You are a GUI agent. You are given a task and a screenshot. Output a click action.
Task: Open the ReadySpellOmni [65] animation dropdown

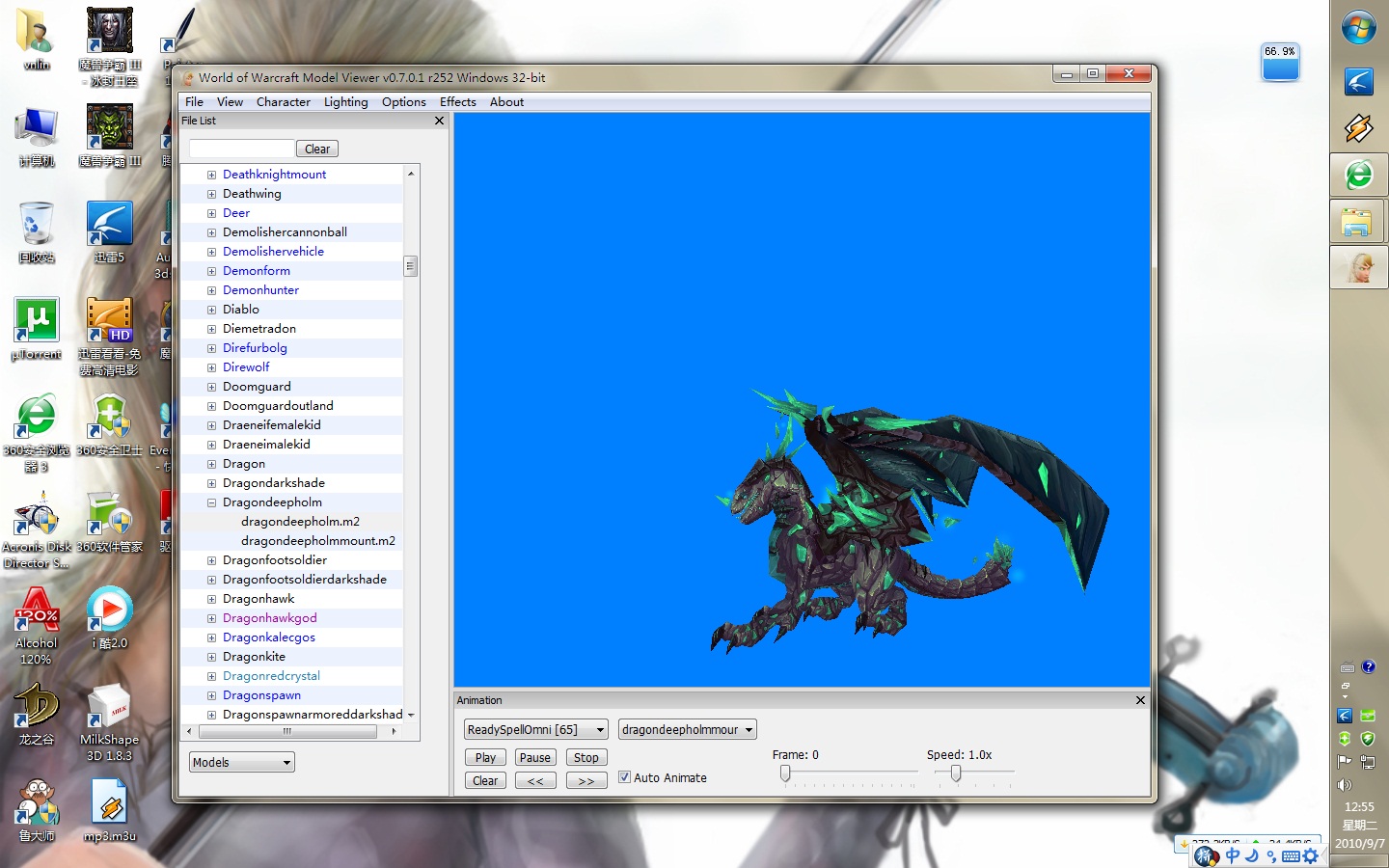[x=535, y=729]
